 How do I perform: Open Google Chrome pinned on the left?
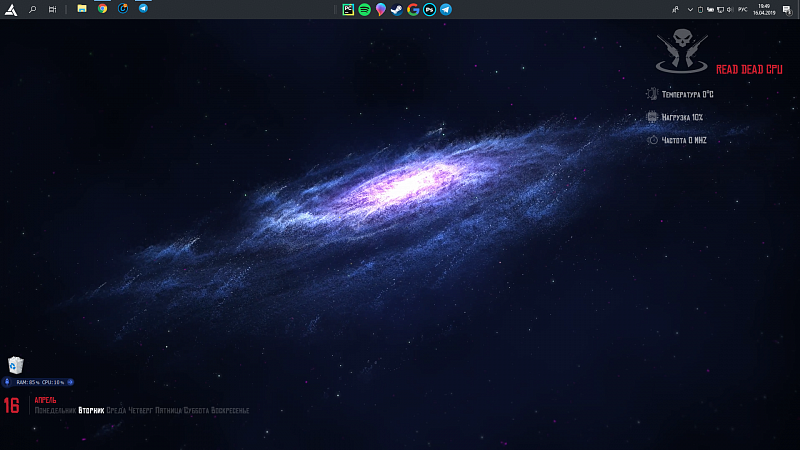point(102,8)
